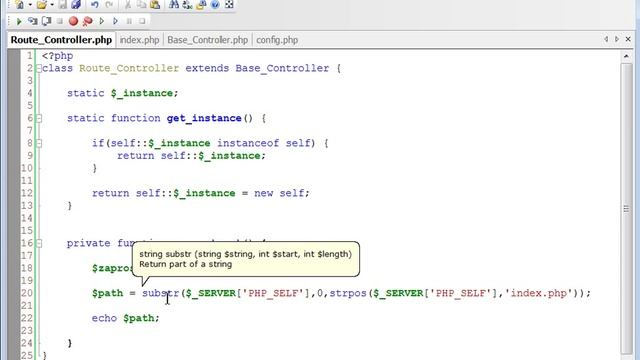Click the run-in-window debug toolbar icon

[46, 21]
